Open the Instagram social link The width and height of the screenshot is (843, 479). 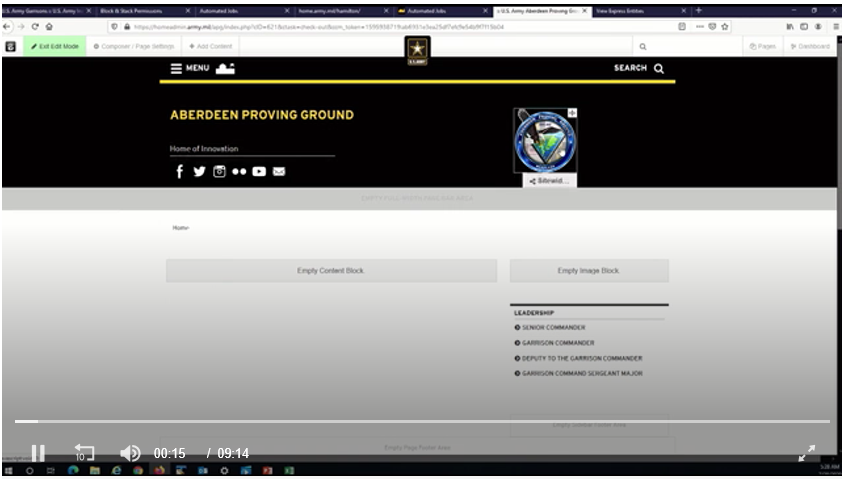click(219, 171)
